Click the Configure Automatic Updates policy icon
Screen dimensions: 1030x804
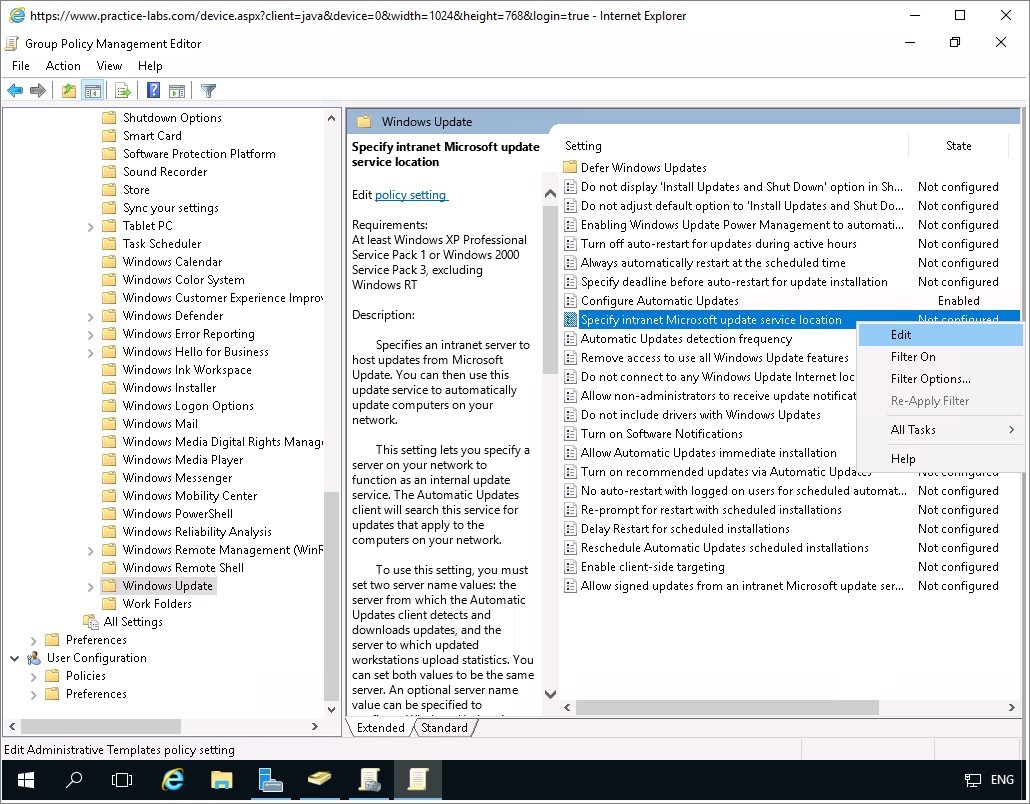570,301
